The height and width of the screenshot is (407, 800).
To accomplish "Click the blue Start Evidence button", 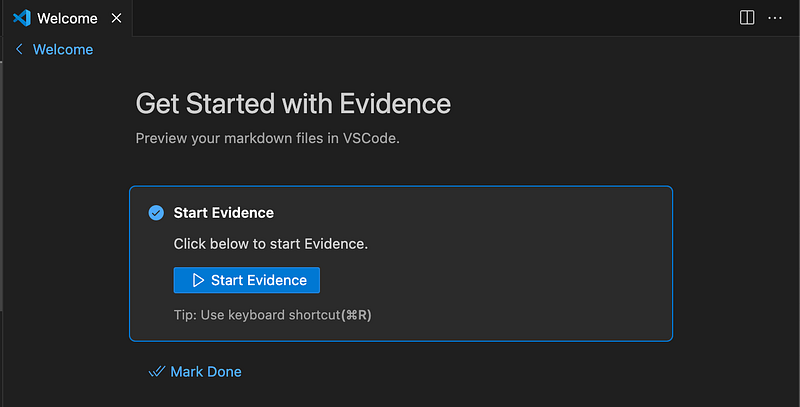I will (x=246, y=280).
